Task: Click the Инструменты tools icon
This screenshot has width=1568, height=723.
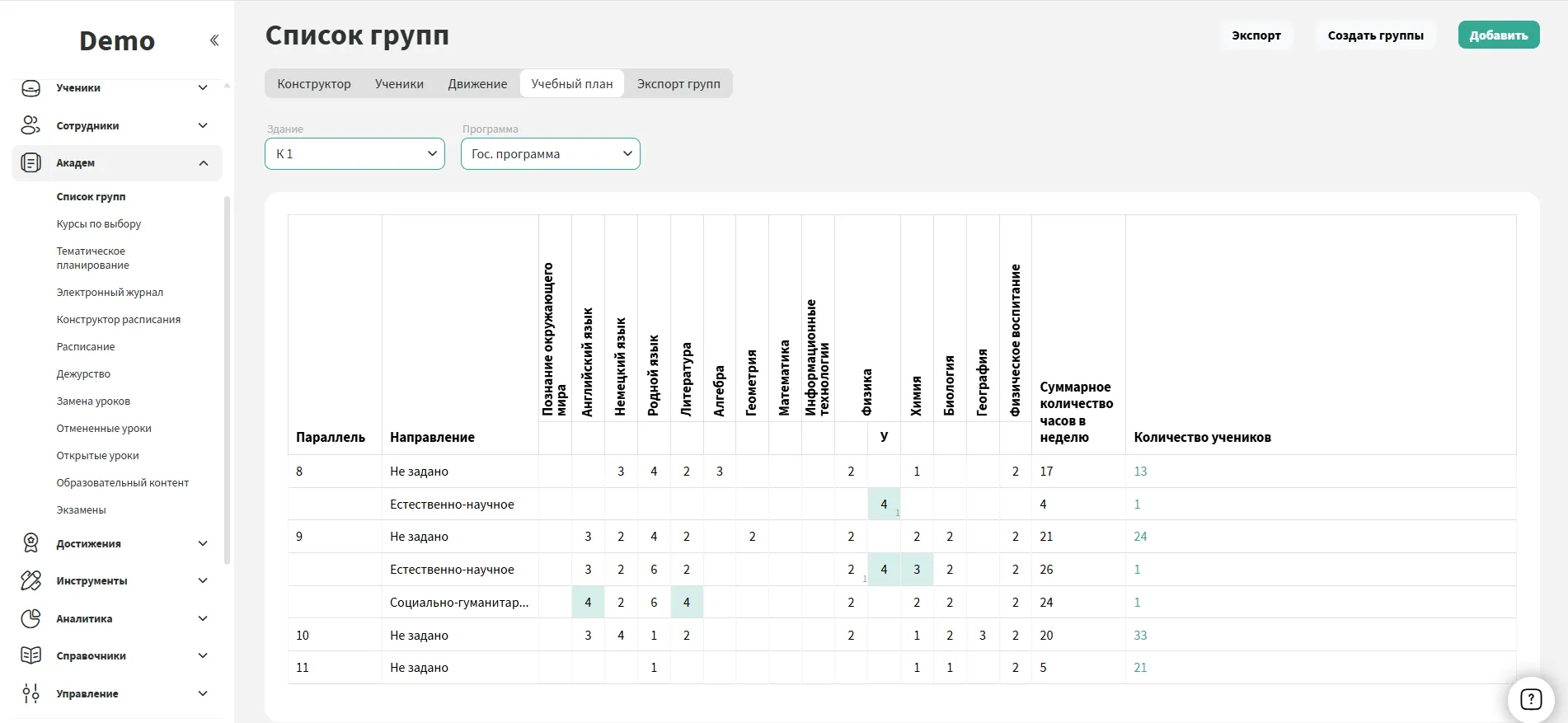Action: pyautogui.click(x=31, y=581)
